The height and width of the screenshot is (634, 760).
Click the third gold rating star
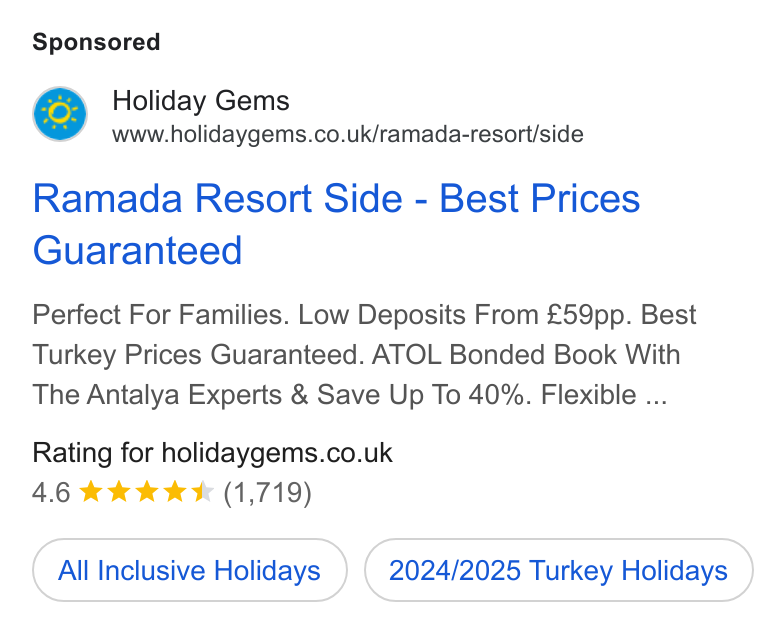pyautogui.click(x=147, y=492)
